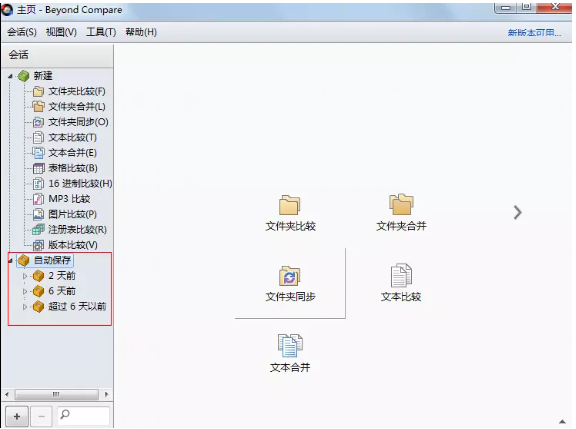Click the horizontal scrollbar thumb
576x429 pixels.
[x=56, y=394]
